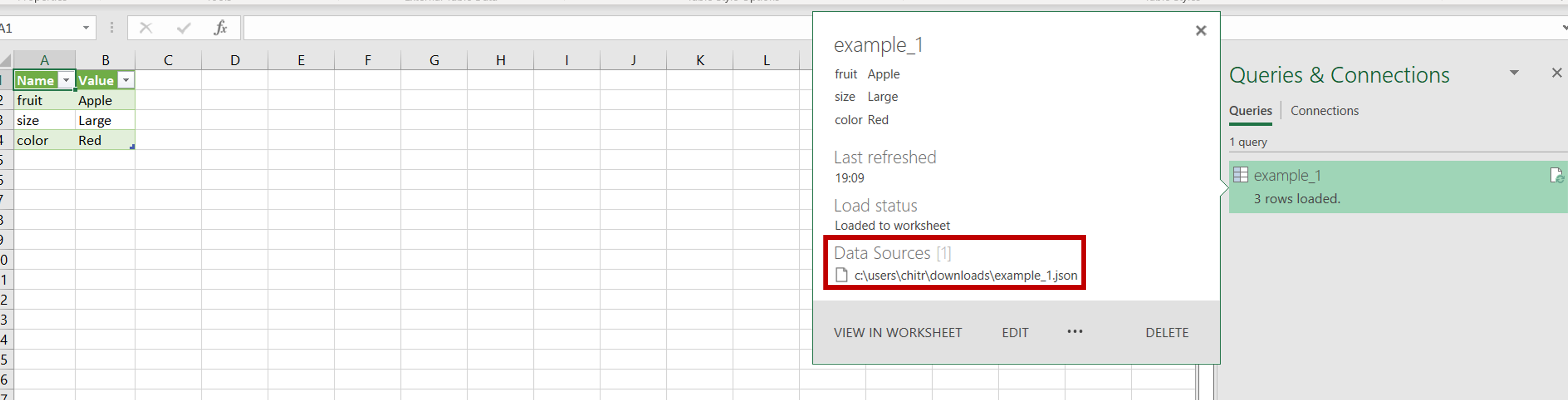Switch to the Connections tab
The image size is (1568, 400).
click(1324, 111)
